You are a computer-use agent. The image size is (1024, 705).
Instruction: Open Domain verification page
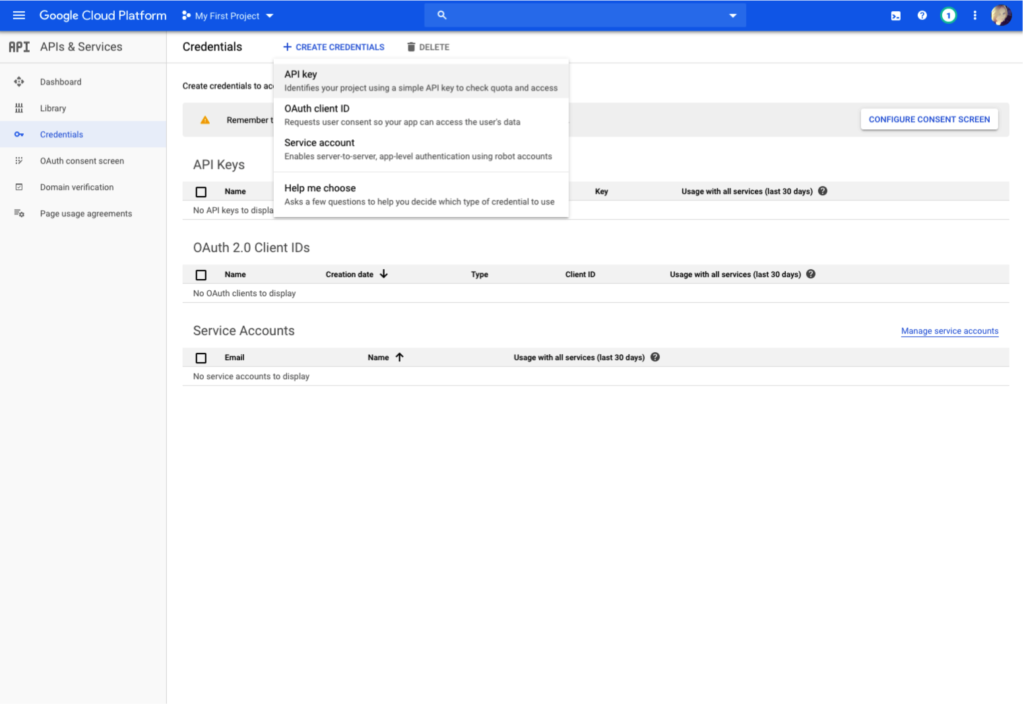(83, 187)
